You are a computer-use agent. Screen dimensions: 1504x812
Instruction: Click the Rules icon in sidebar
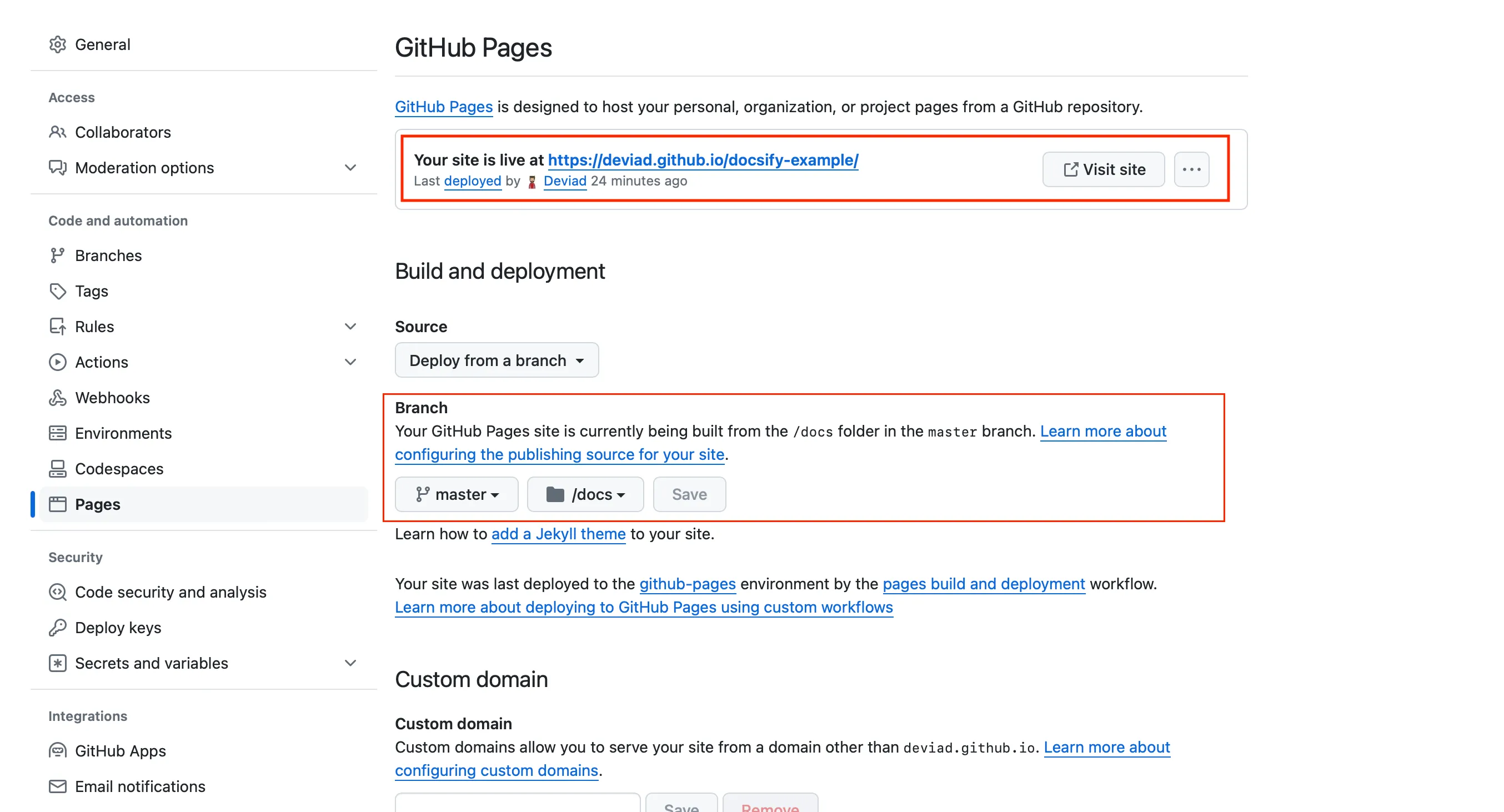(x=57, y=327)
